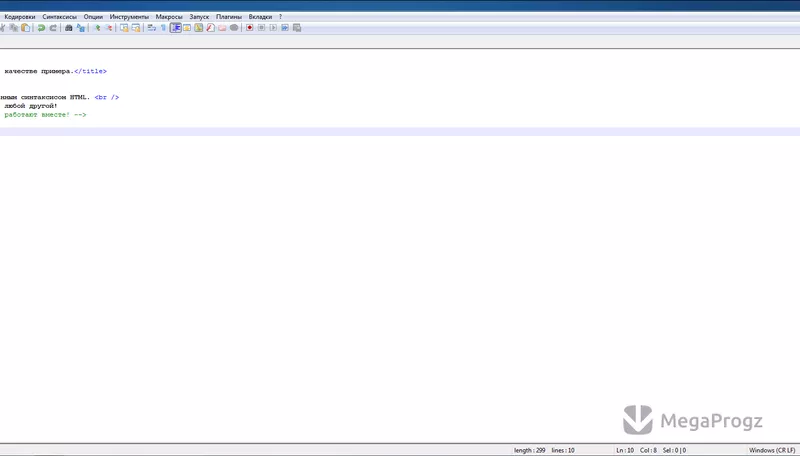Screen dimensions: 800x456
Task: Show the Document Map panel icon
Action: (x=199, y=28)
